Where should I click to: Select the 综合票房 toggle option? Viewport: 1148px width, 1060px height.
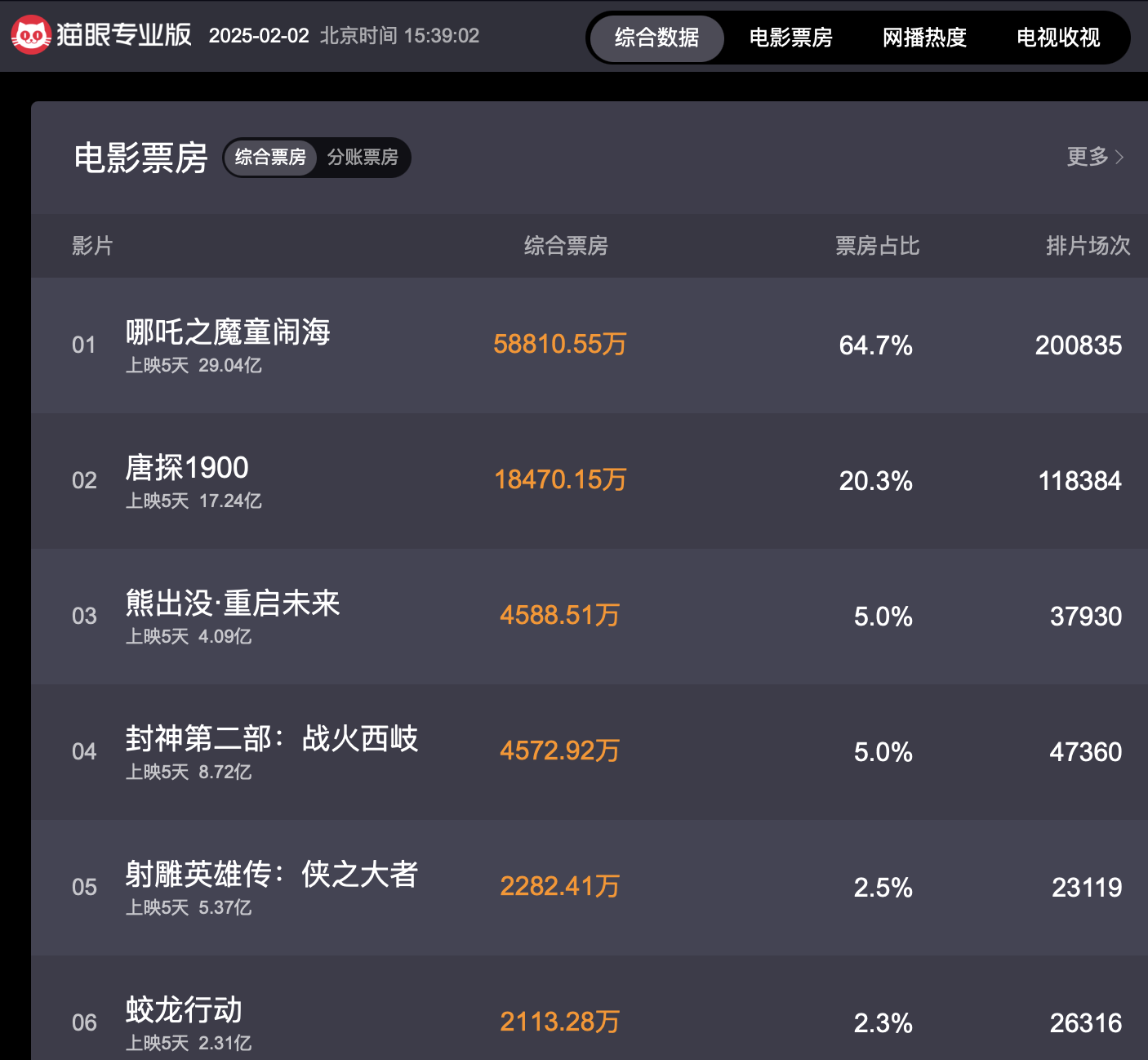click(269, 158)
